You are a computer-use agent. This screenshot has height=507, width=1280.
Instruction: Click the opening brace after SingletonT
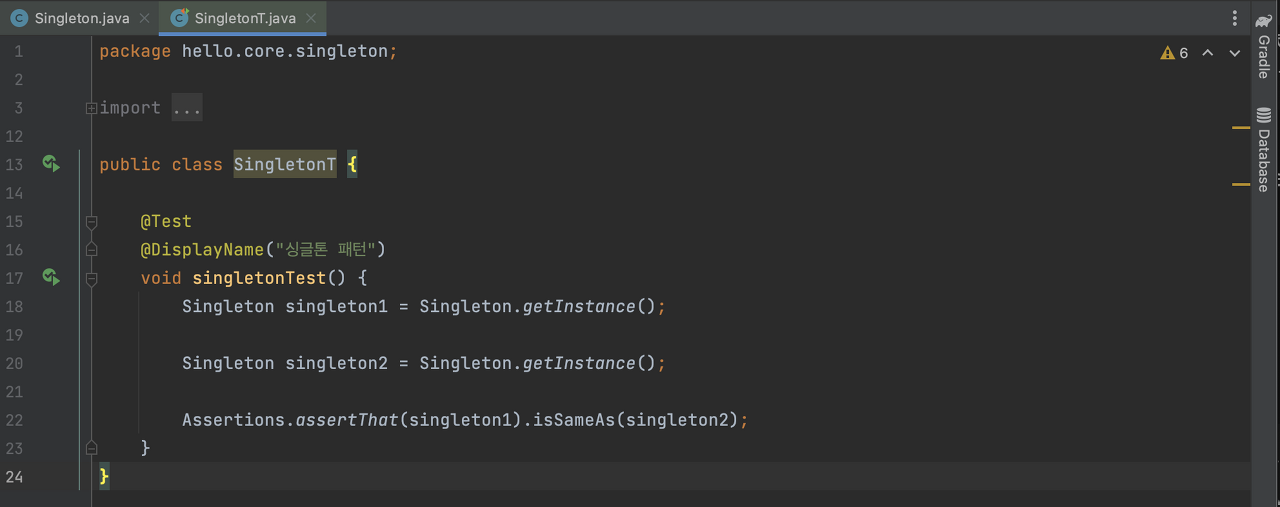tap(352, 164)
